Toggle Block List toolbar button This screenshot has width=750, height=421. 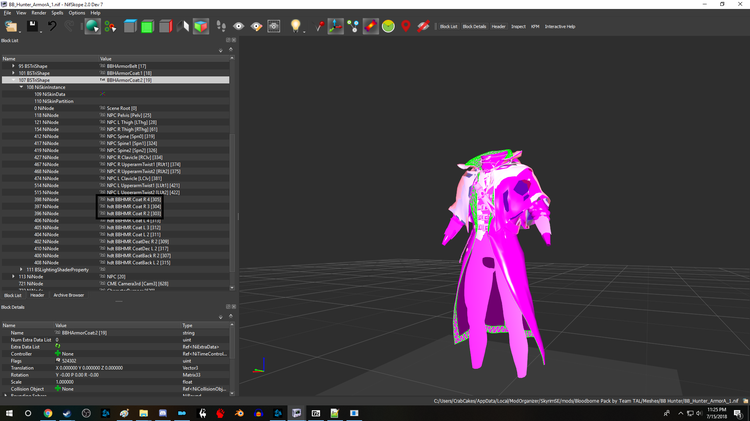tap(449, 27)
